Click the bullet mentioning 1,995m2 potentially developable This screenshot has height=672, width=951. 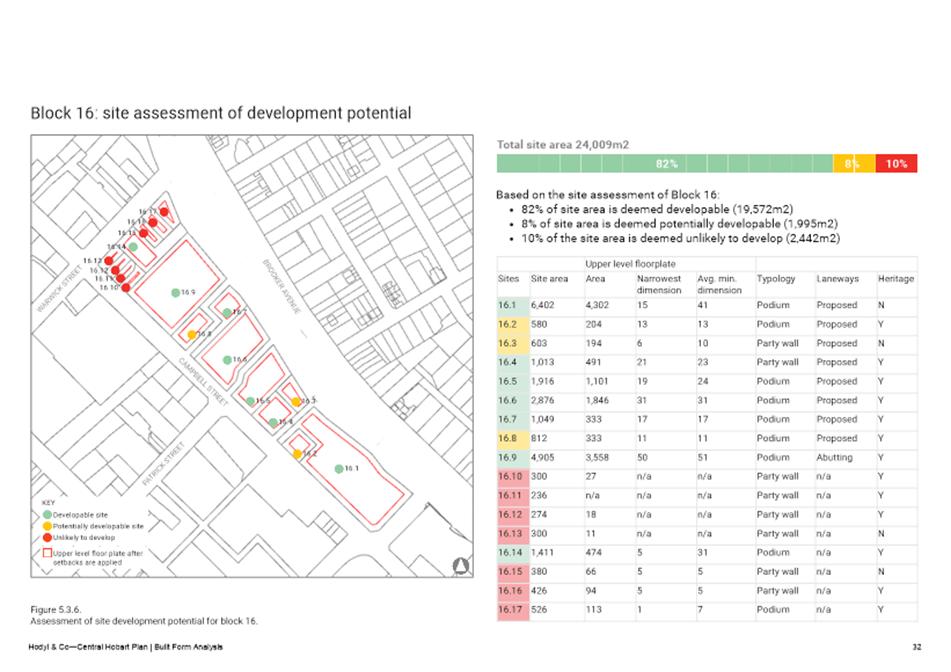[679, 224]
